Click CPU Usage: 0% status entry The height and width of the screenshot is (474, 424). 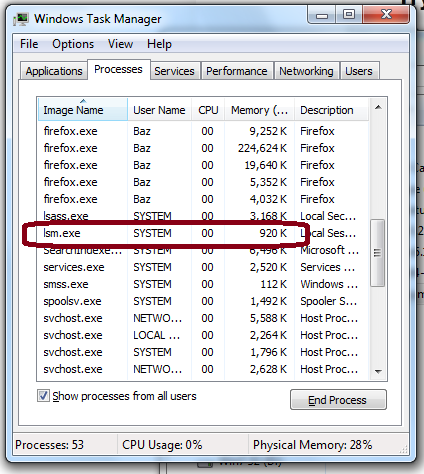click(162, 445)
